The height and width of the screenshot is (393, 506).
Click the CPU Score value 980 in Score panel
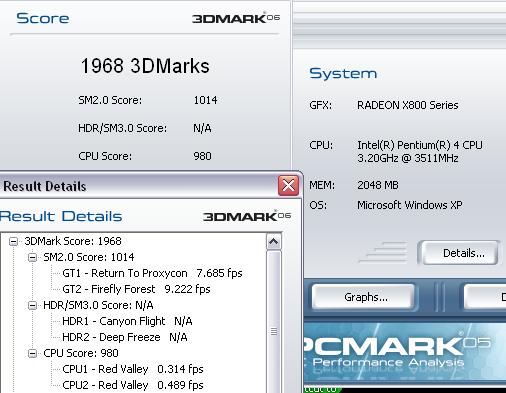(202, 156)
